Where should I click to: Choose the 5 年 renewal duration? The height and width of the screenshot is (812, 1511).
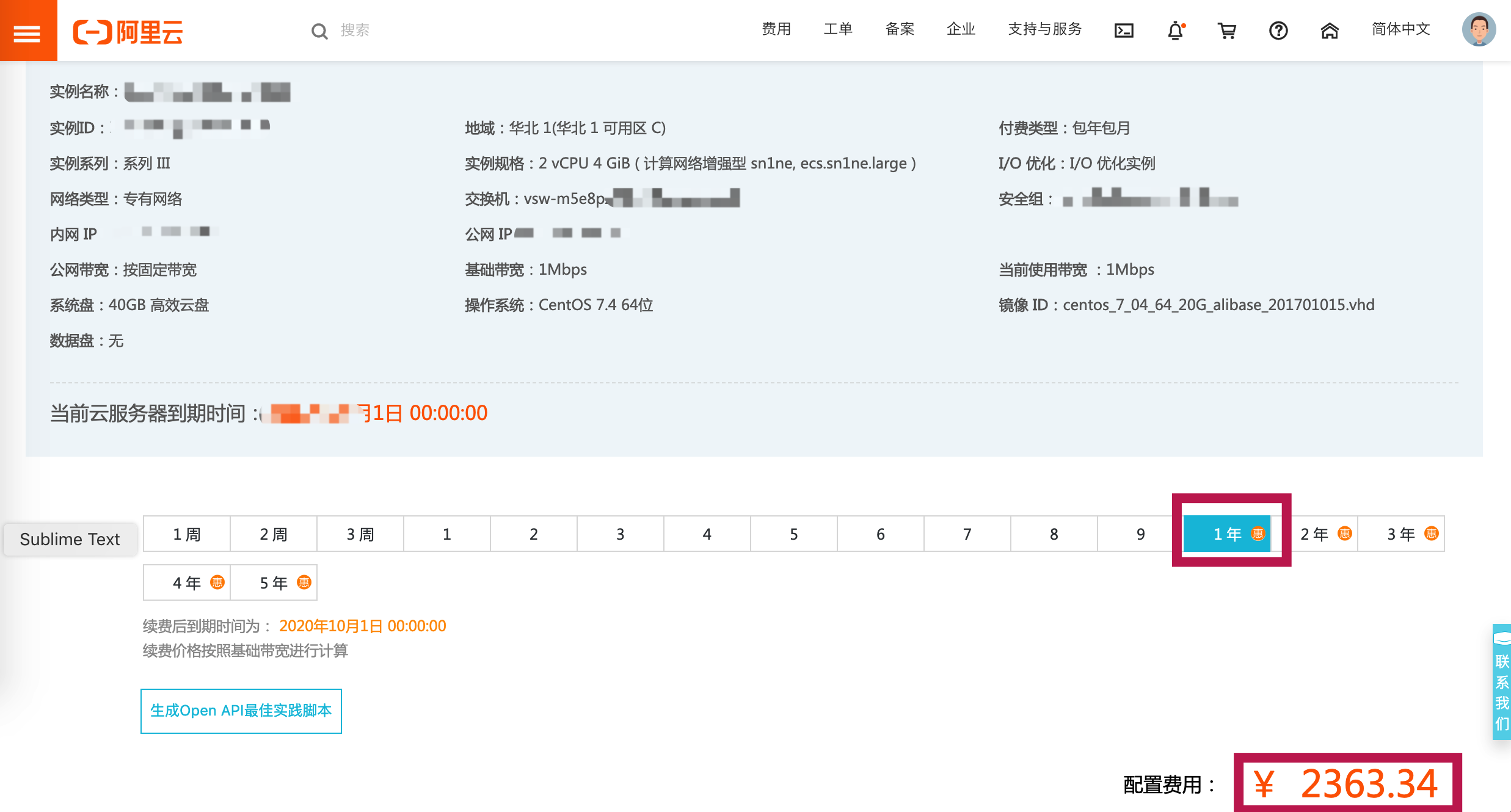coord(274,583)
